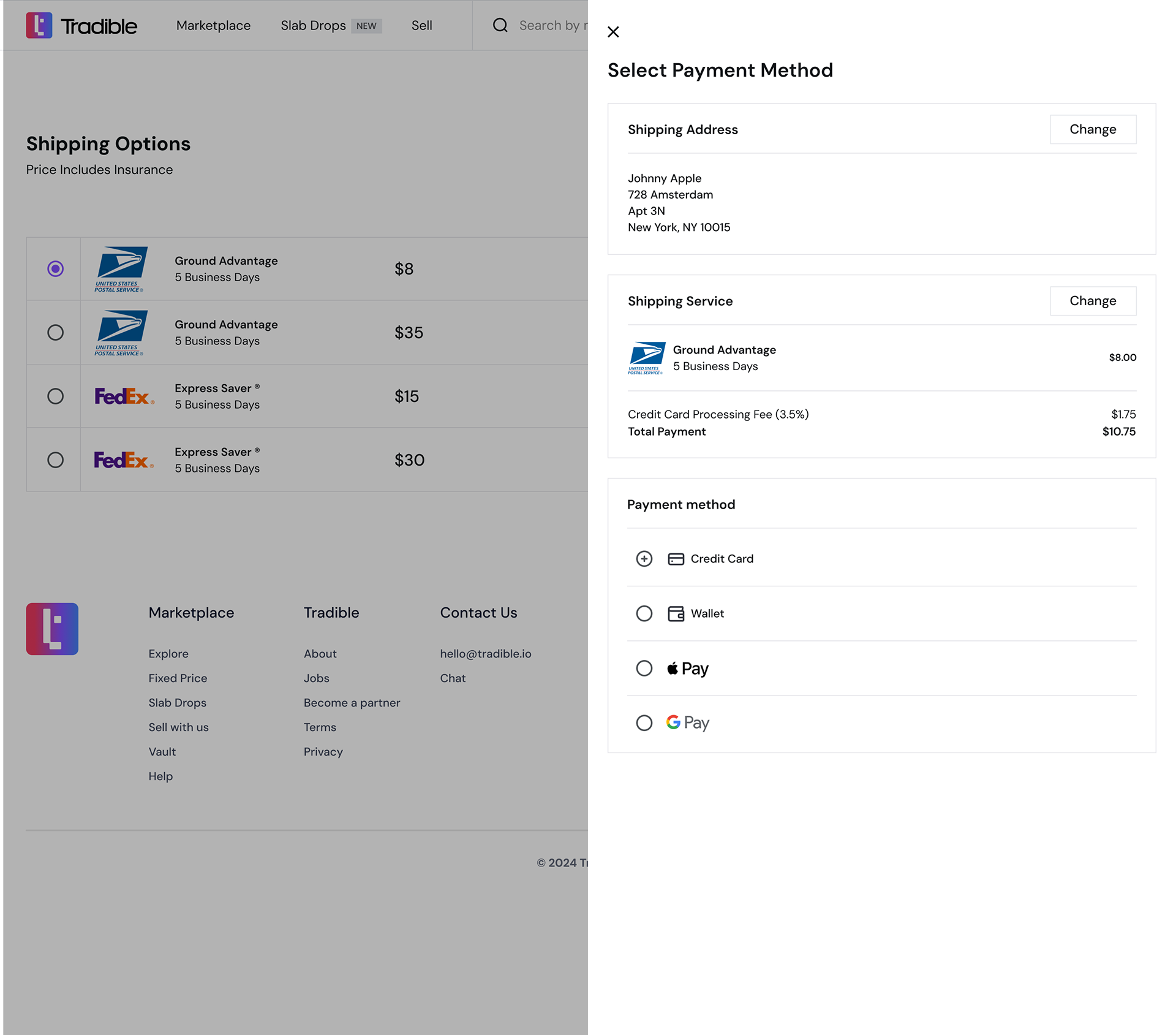Click the Apple Pay logo

coord(688,668)
